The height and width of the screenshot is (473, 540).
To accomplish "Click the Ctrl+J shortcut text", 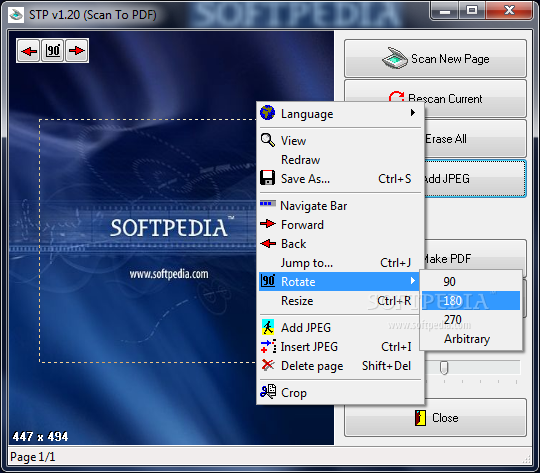I will tap(395, 263).
